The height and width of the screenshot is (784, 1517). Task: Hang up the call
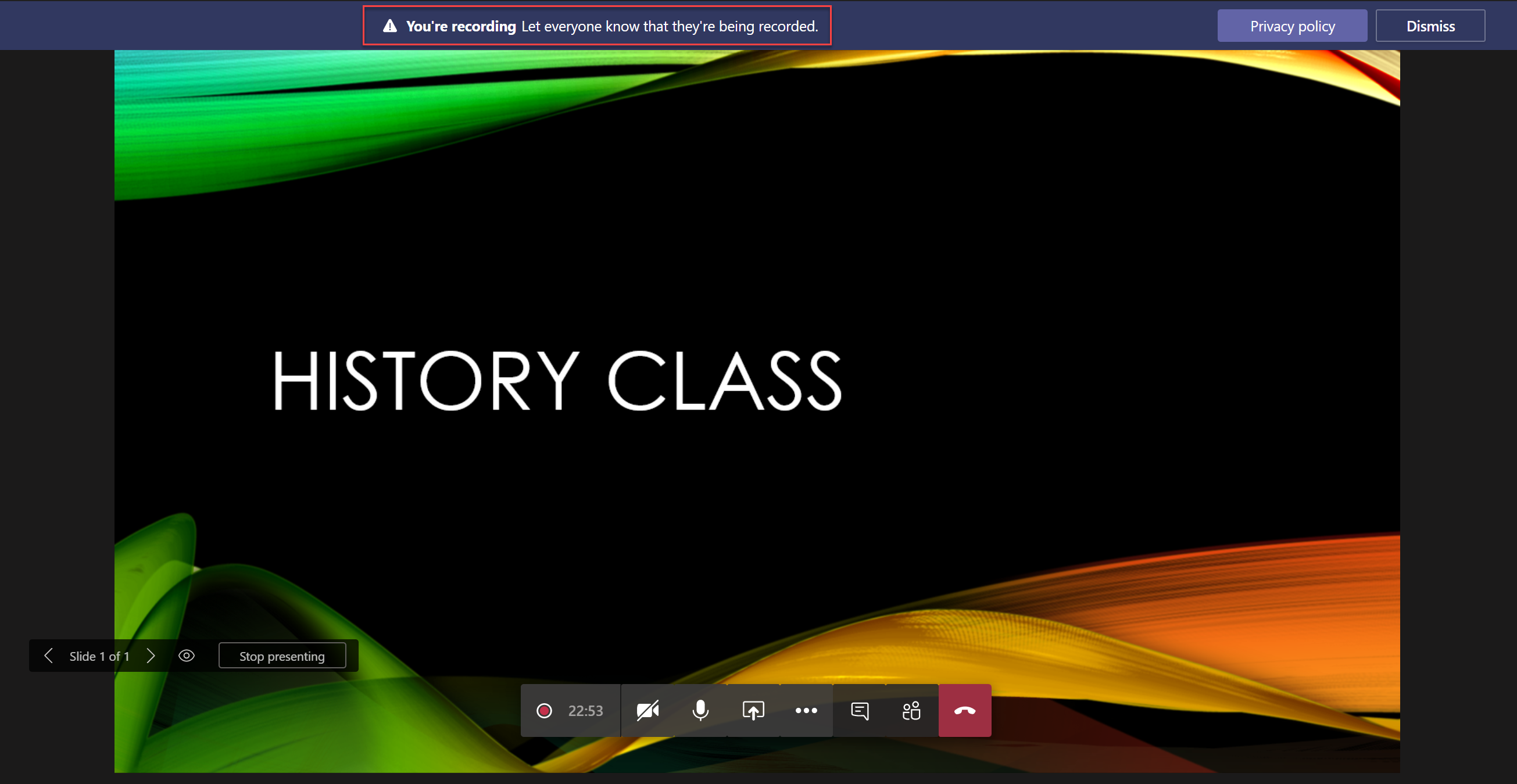[x=964, y=710]
